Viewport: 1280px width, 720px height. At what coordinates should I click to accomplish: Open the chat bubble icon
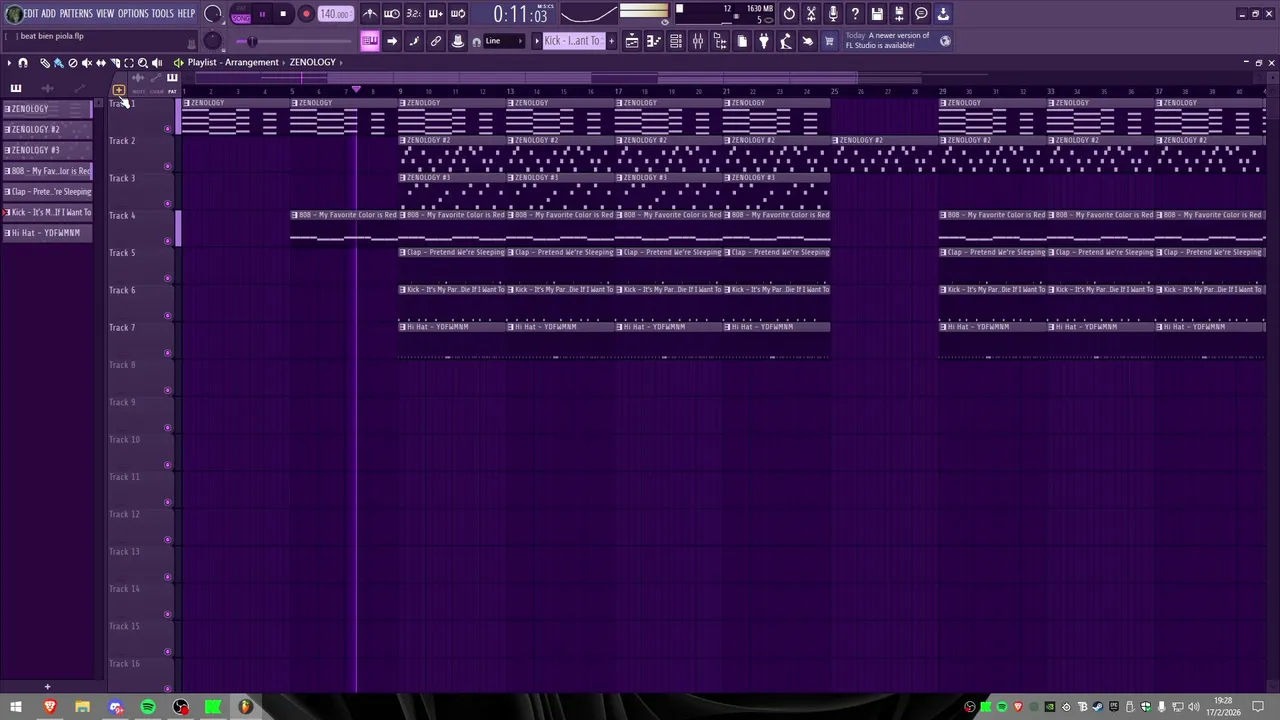click(x=921, y=14)
